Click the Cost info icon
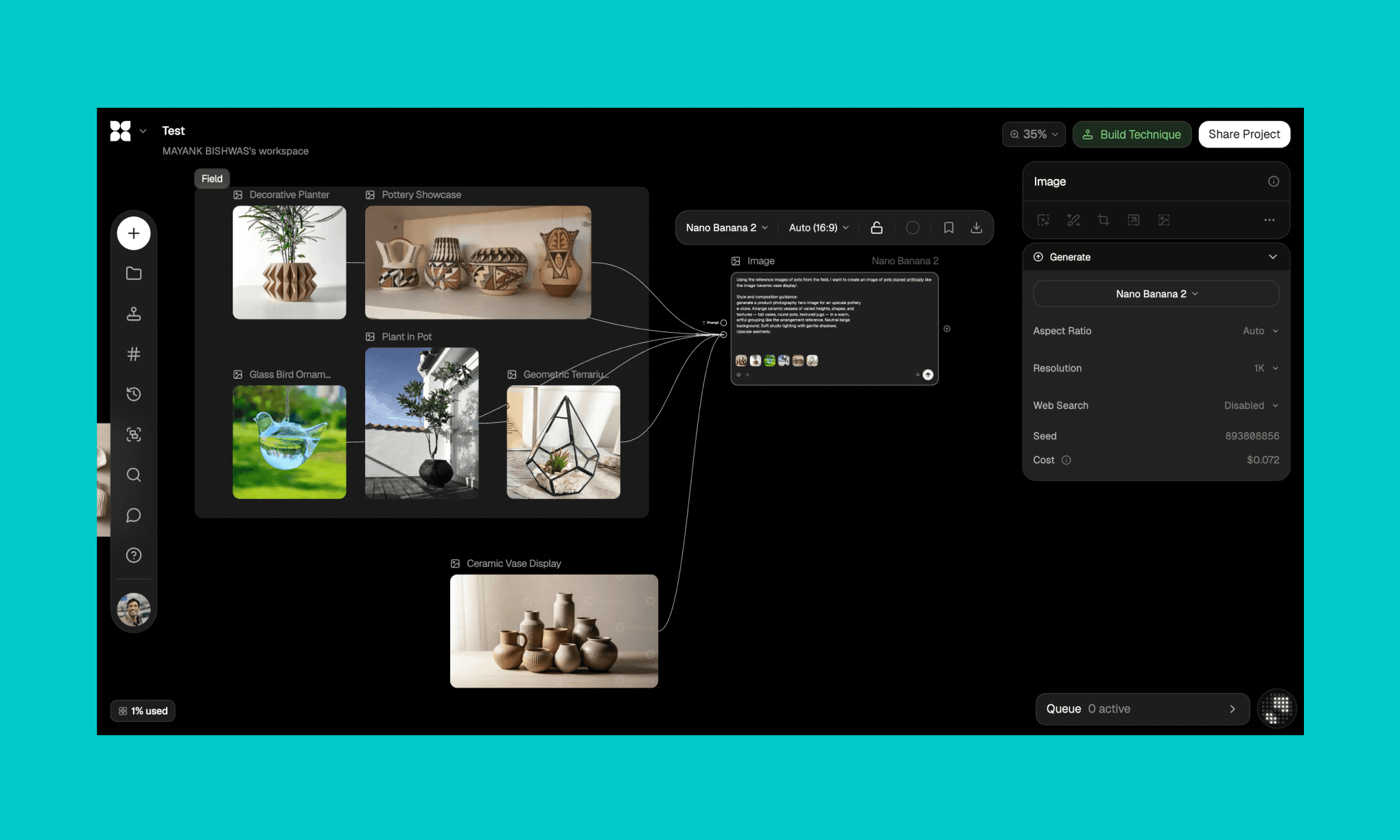The width and height of the screenshot is (1400, 840). pyautogui.click(x=1066, y=460)
